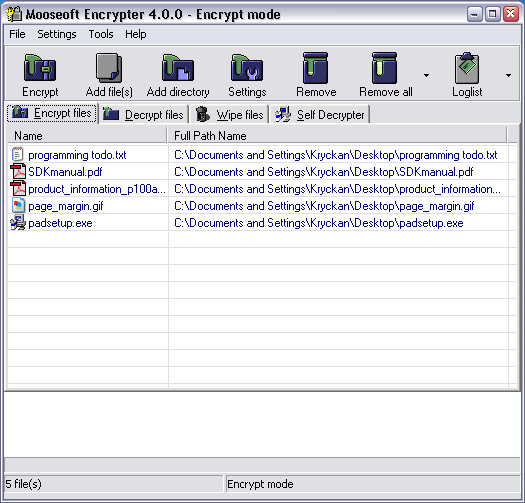Click the Remove toolbar icon
Screen dimensions: 525x503
pyautogui.click(x=315, y=68)
